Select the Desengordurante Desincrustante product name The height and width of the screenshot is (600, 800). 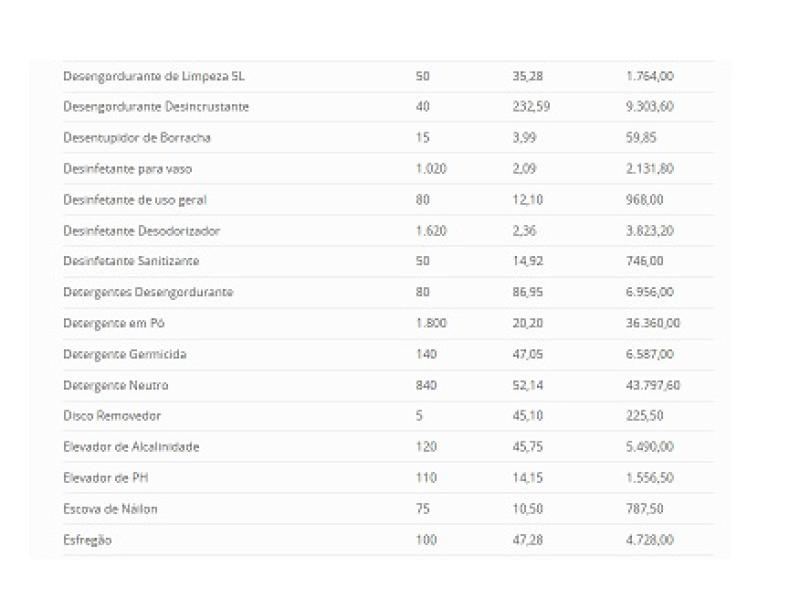click(x=156, y=107)
